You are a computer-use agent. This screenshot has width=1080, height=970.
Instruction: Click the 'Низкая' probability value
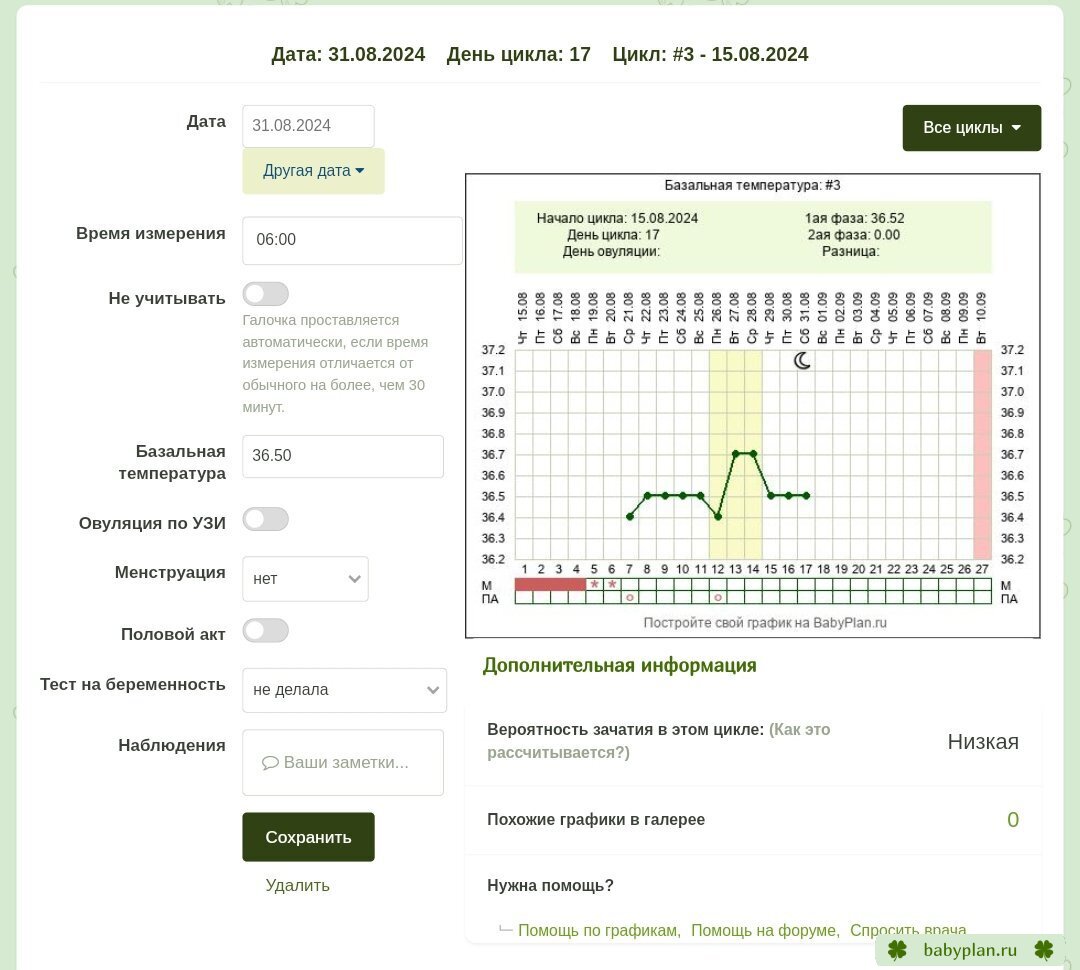point(983,741)
